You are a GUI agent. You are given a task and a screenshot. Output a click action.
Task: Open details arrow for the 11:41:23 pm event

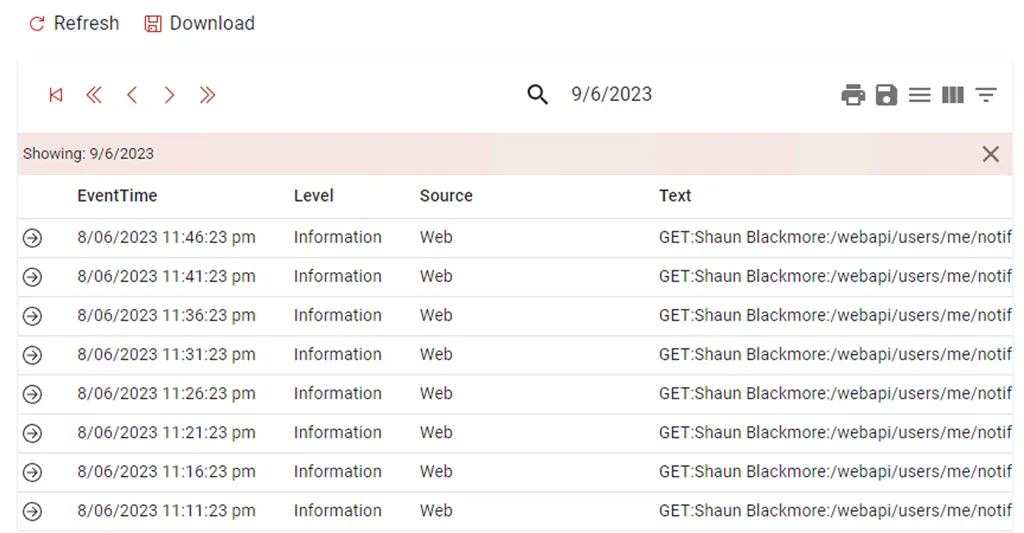click(33, 277)
